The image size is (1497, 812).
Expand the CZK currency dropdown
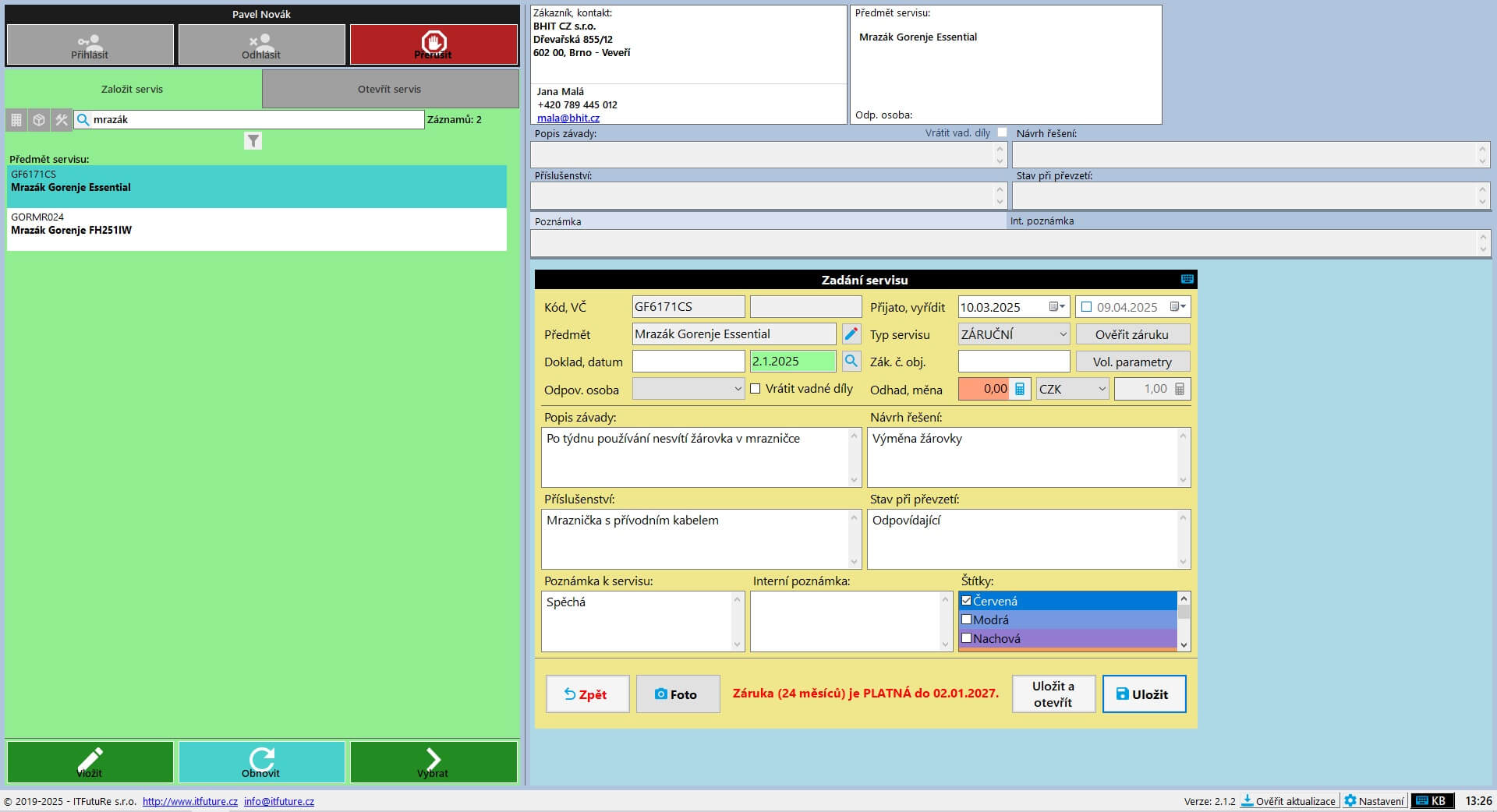click(x=1102, y=389)
